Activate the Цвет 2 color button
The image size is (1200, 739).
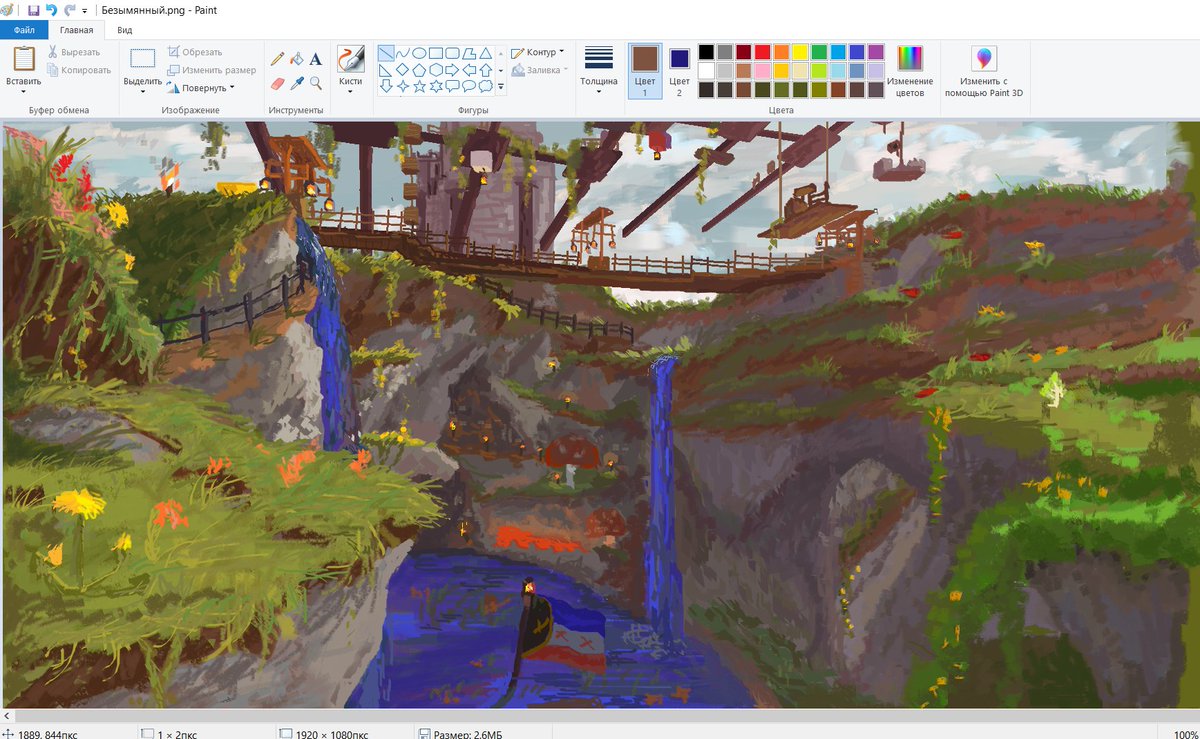click(x=679, y=70)
